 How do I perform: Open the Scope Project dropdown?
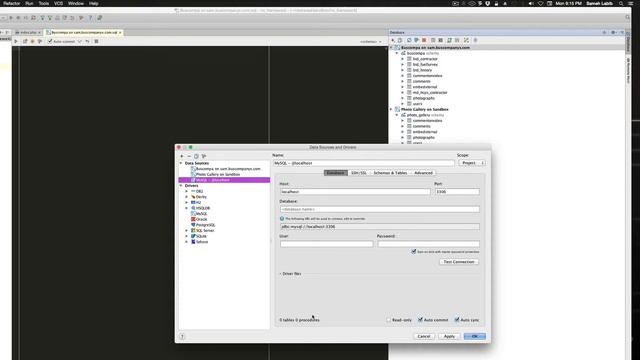(x=472, y=163)
